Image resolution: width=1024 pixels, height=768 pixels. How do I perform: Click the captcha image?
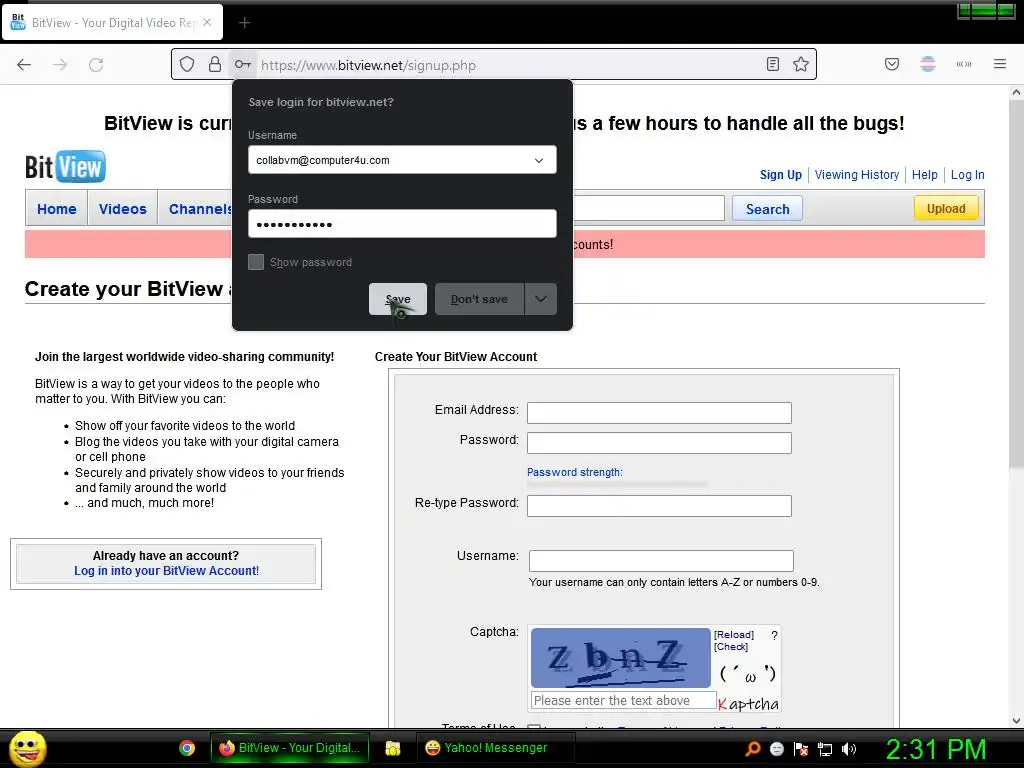coord(620,658)
